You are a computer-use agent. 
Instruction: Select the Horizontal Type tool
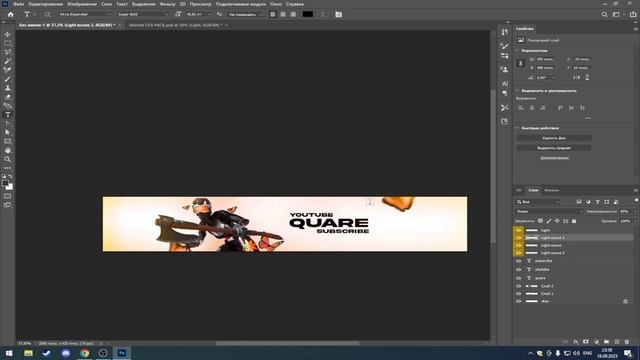[7, 115]
